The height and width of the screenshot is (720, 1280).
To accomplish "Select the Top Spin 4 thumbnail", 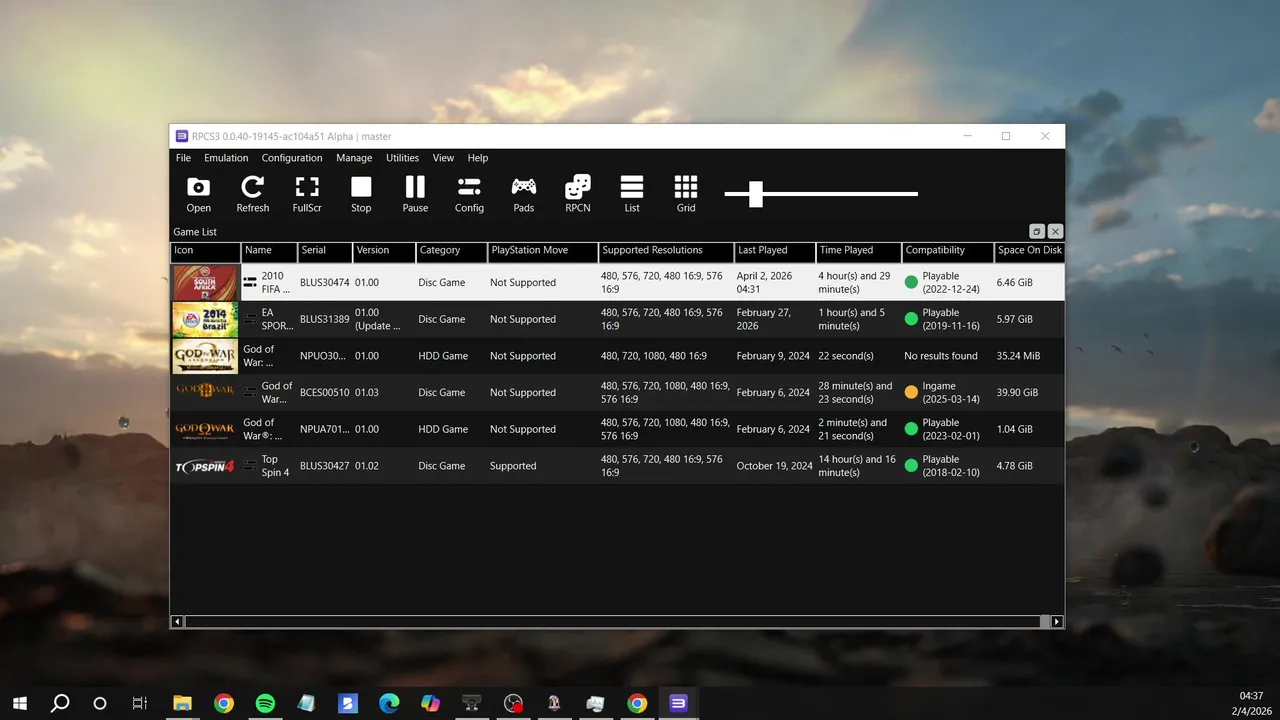I will tap(205, 466).
